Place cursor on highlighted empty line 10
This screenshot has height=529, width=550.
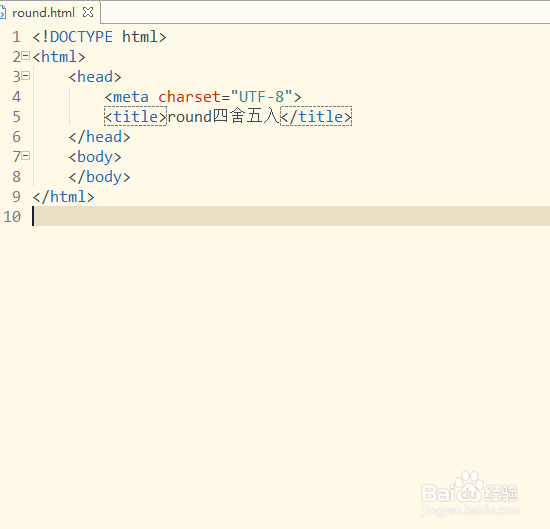pos(291,216)
